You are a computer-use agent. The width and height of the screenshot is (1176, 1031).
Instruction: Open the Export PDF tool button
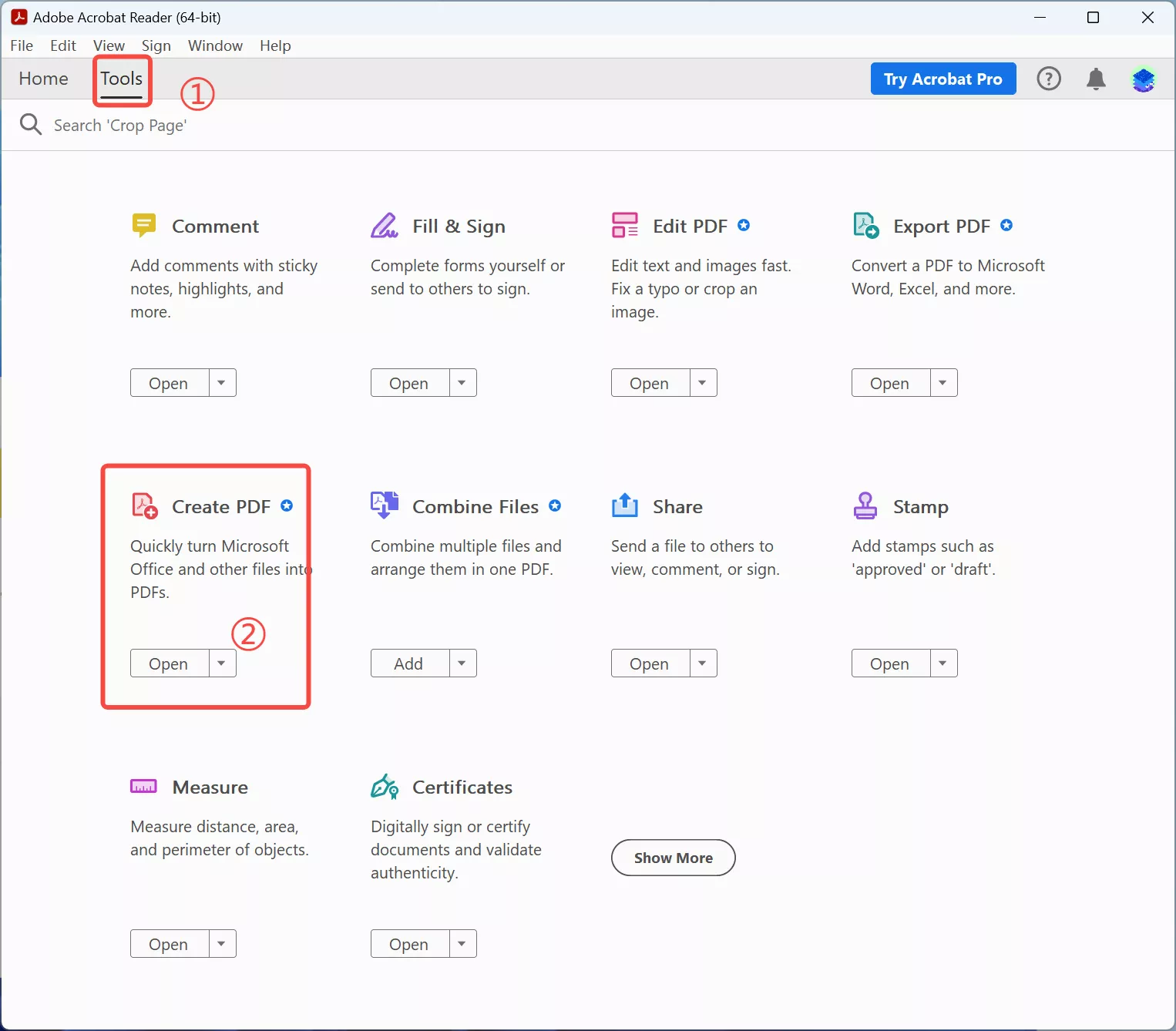click(890, 383)
